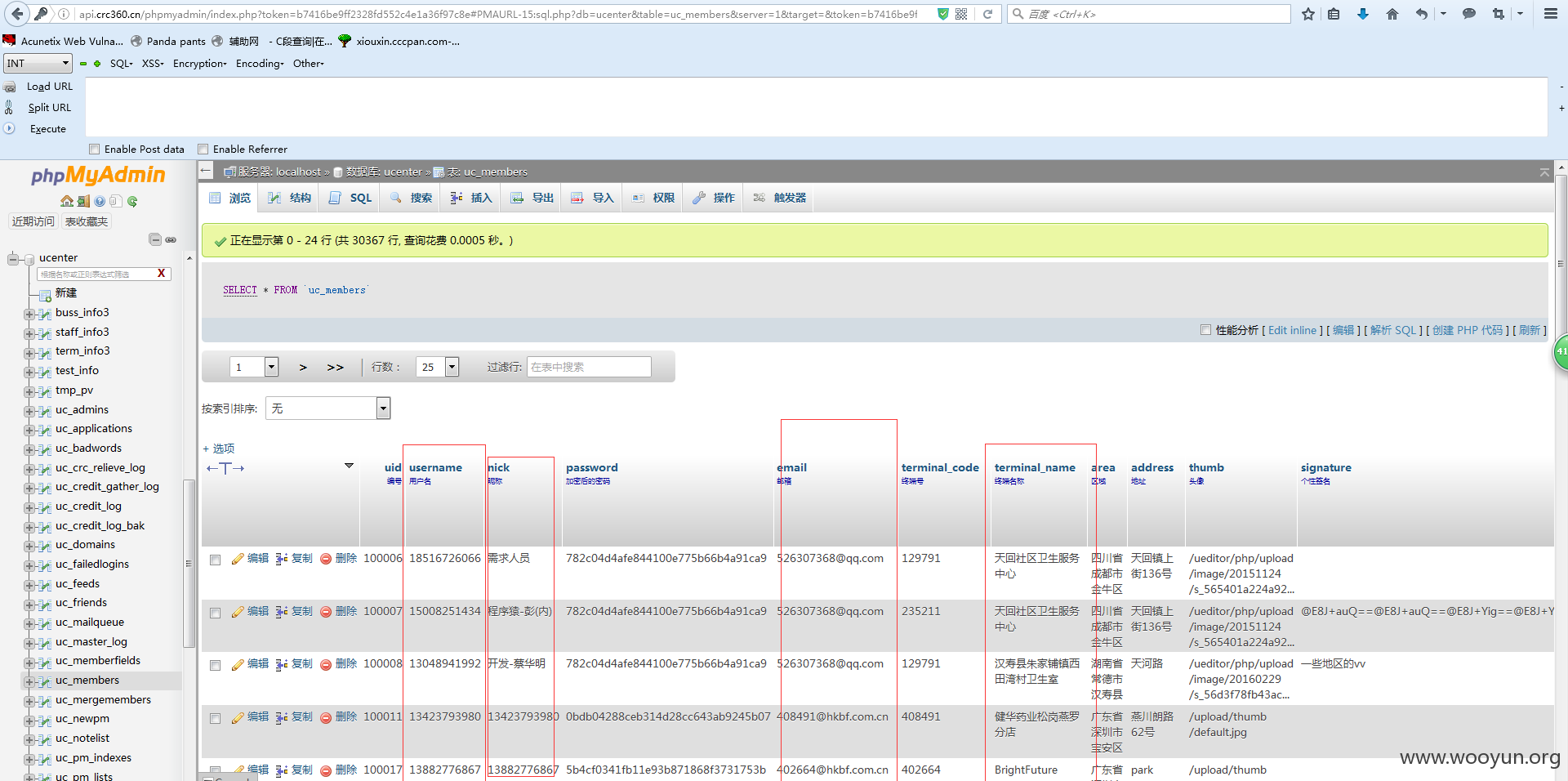The image size is (1568, 781).
Task: Go to next page with the > button
Action: click(x=303, y=367)
